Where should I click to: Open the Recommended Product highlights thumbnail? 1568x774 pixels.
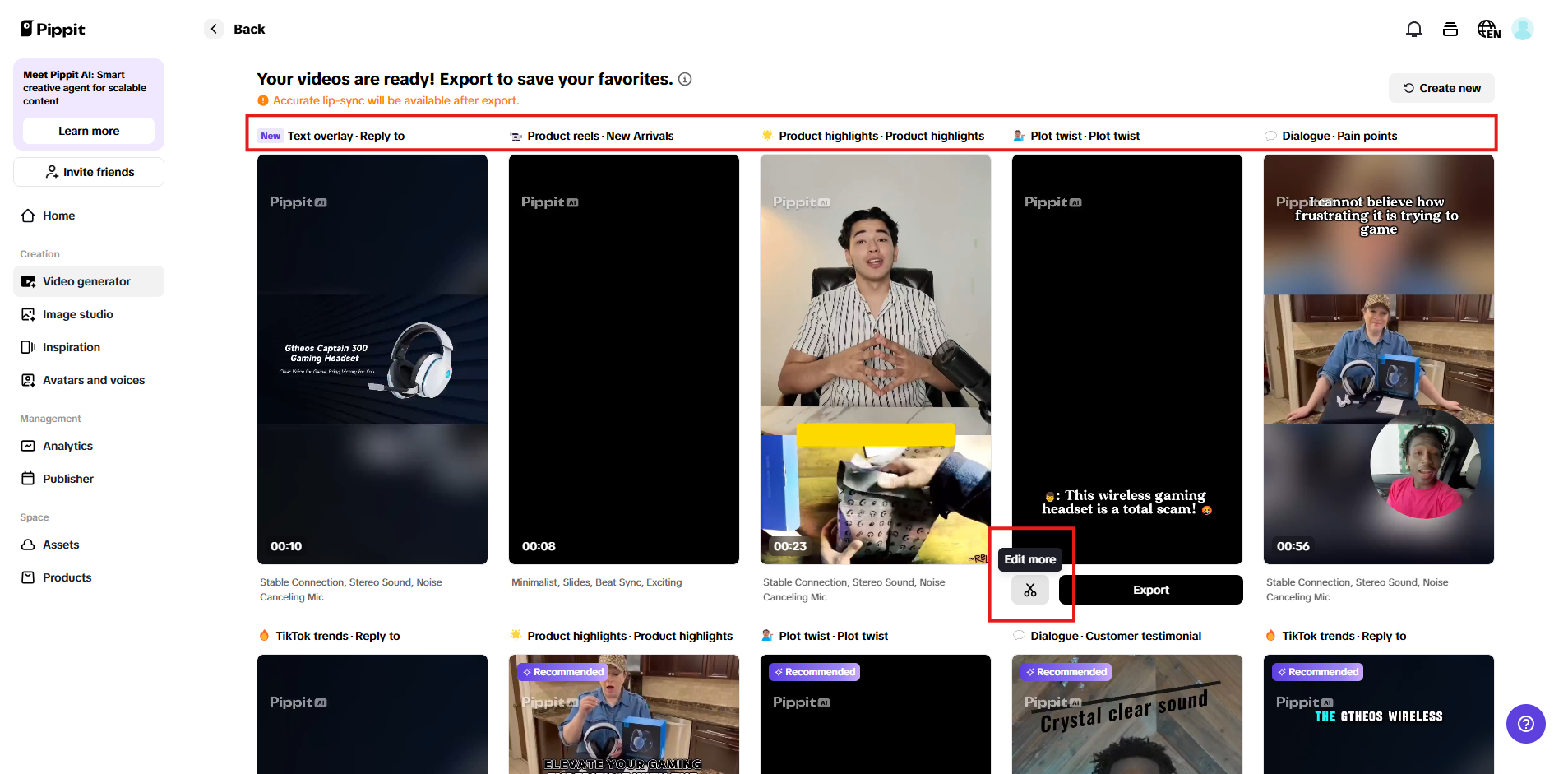pyautogui.click(x=624, y=714)
